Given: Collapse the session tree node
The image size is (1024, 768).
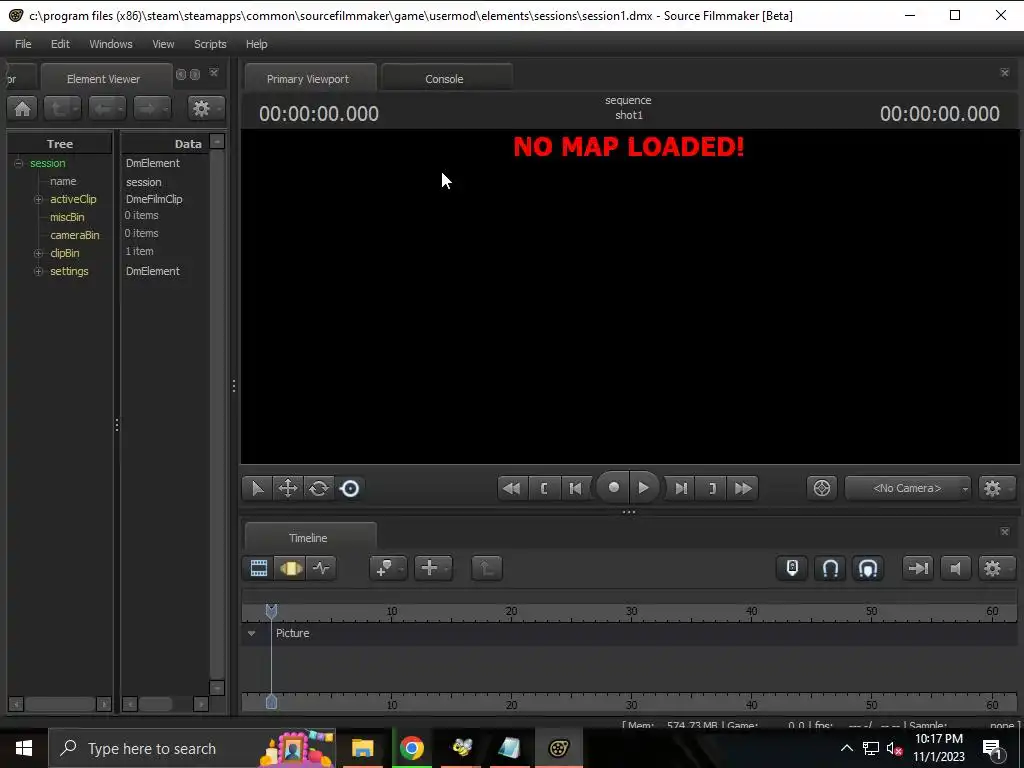Looking at the screenshot, I should coord(19,163).
